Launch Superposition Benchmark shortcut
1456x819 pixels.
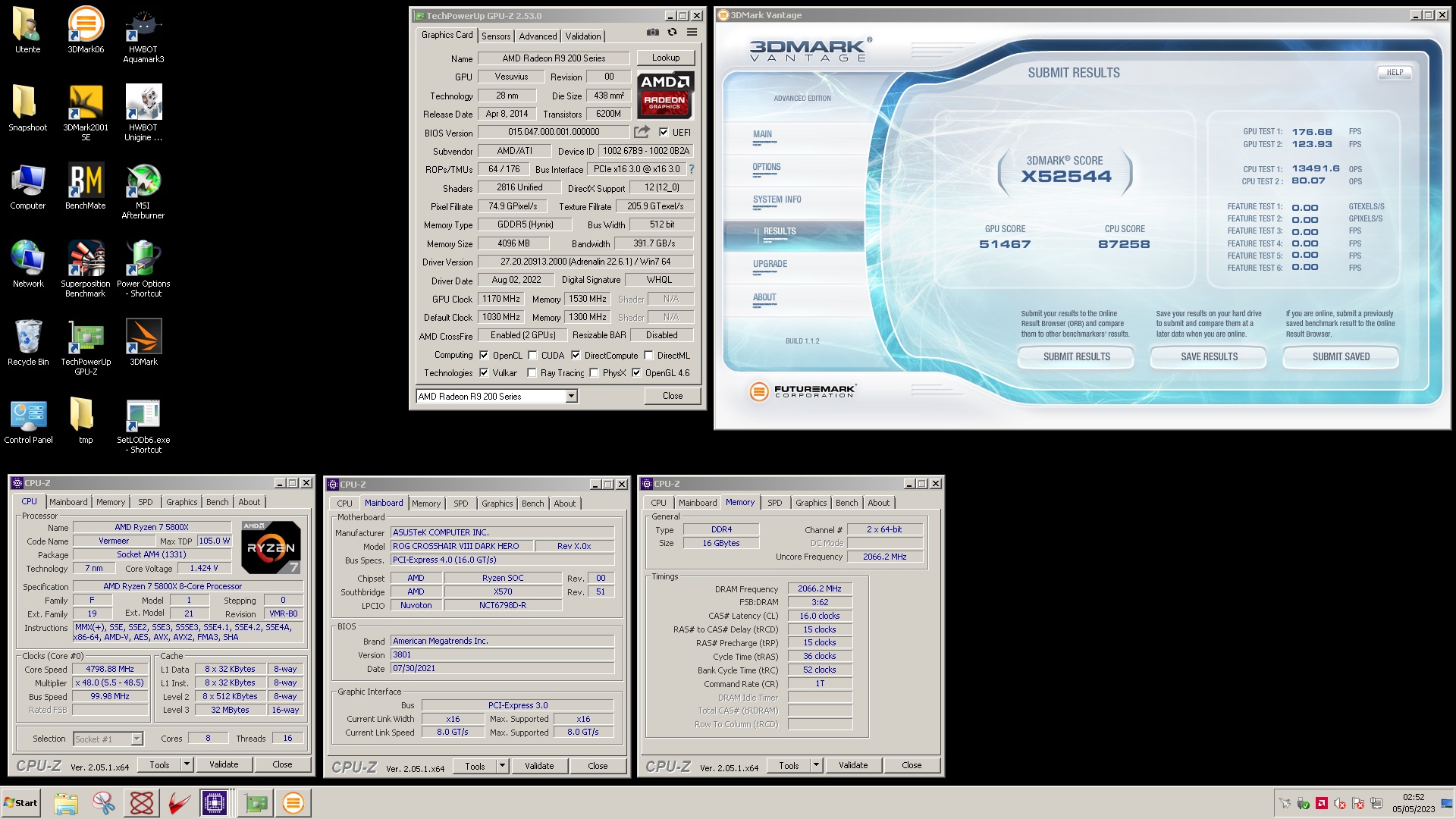pyautogui.click(x=86, y=269)
